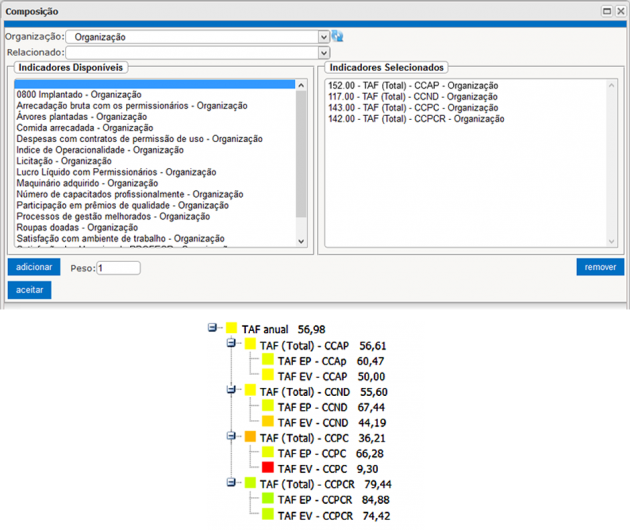The image size is (630, 530).
Task: Select '152.00 - TAF (Total) - CCAP' selected indicator
Action: (412, 86)
